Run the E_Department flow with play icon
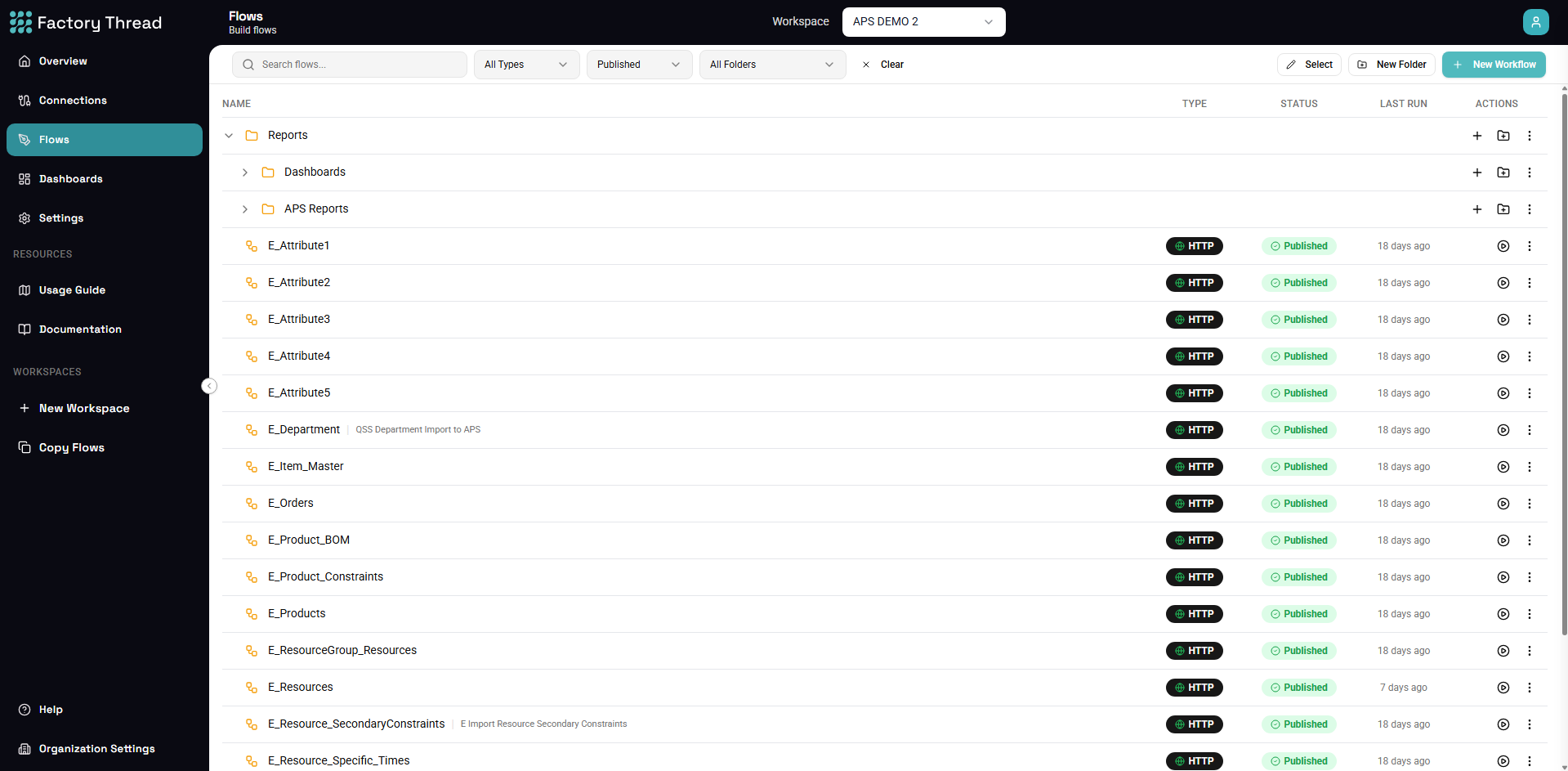This screenshot has width=1568, height=771. coord(1503,430)
